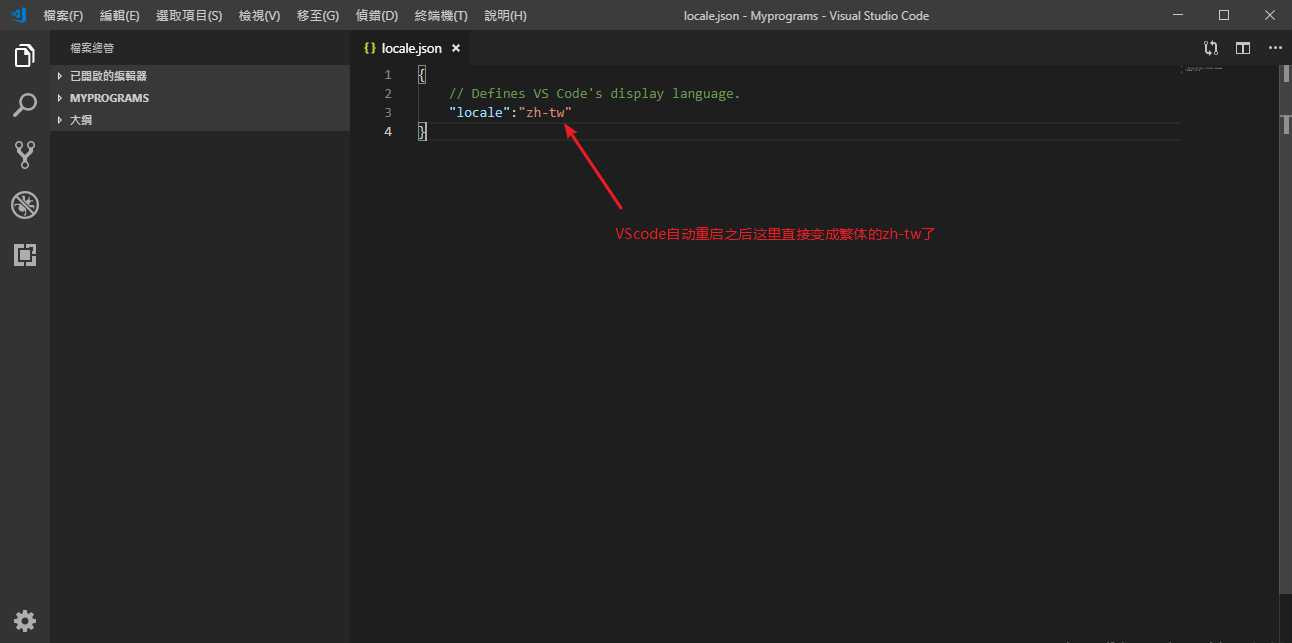Click line number 2 in the gutter
The image size is (1292, 643).
(x=388, y=93)
